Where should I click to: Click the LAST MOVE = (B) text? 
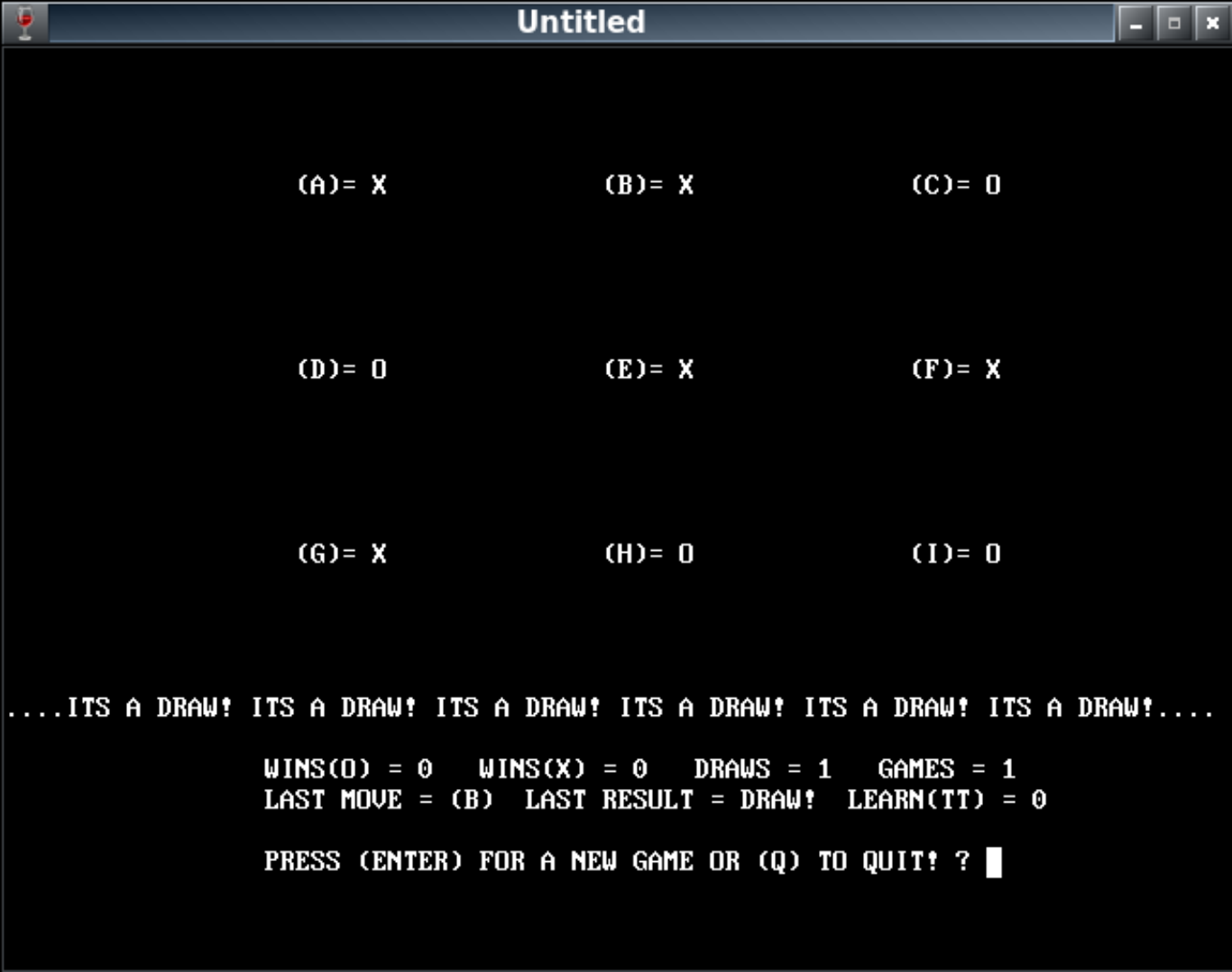[379, 800]
